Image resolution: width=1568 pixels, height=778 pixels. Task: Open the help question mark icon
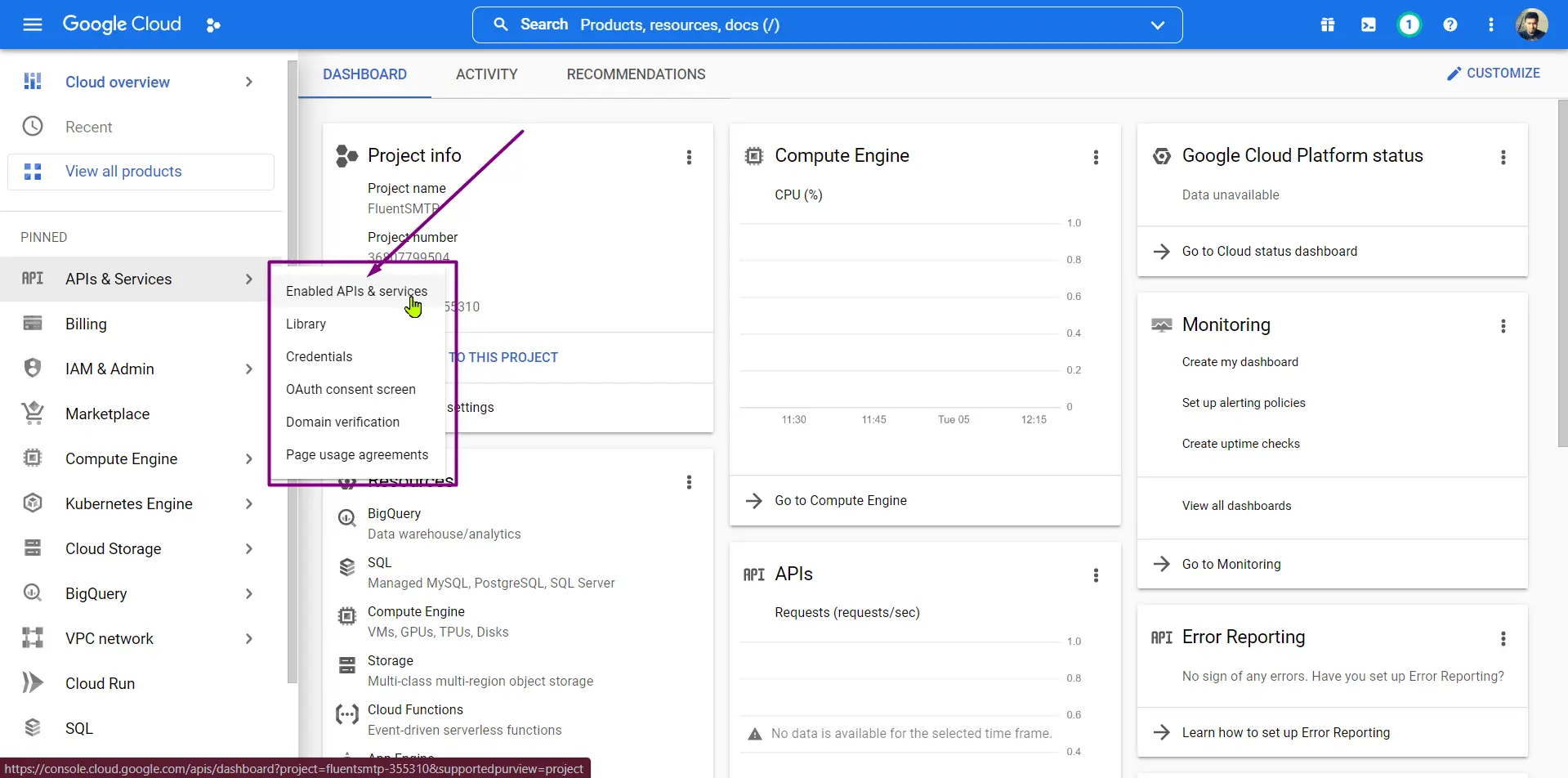pos(1450,25)
